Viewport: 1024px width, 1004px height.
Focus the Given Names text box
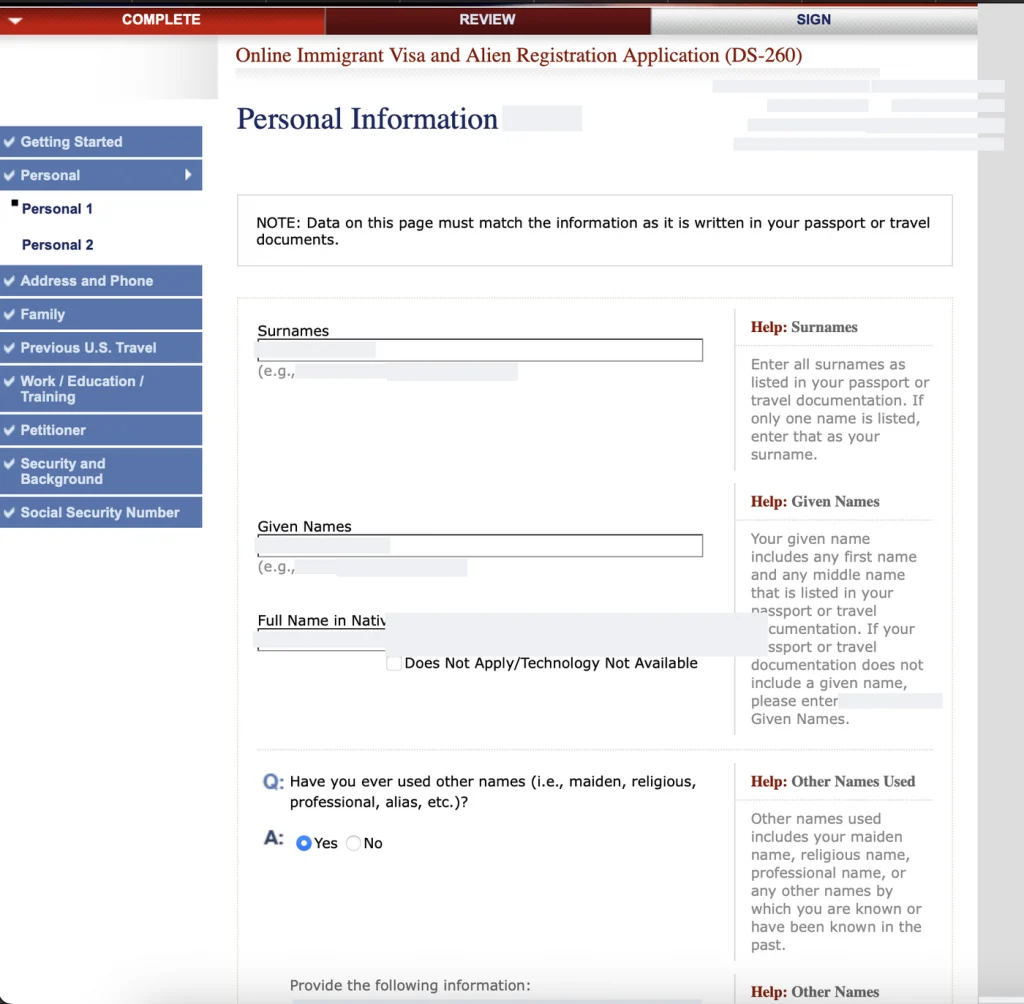[x=480, y=545]
